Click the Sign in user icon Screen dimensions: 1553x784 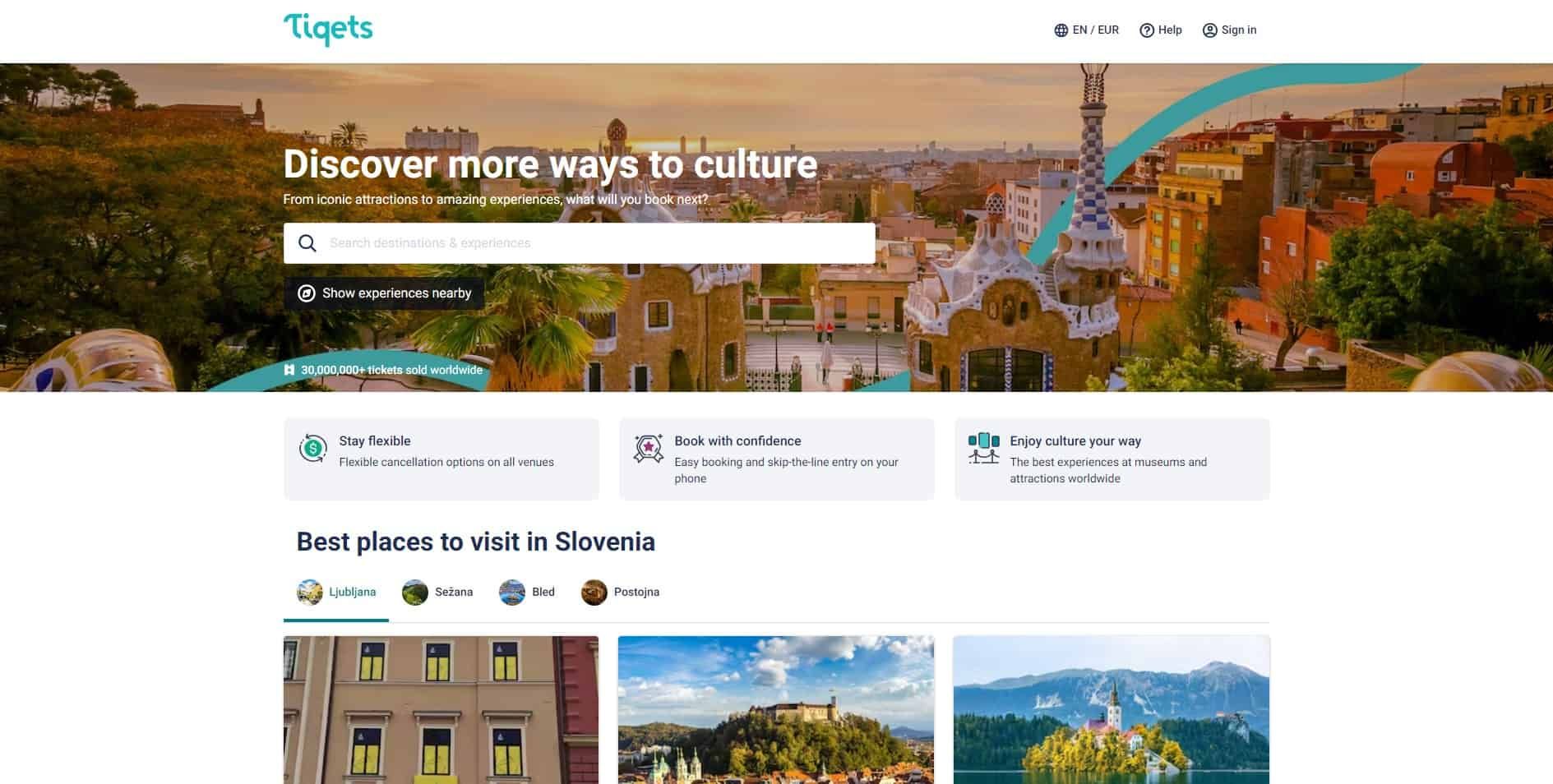(1209, 30)
